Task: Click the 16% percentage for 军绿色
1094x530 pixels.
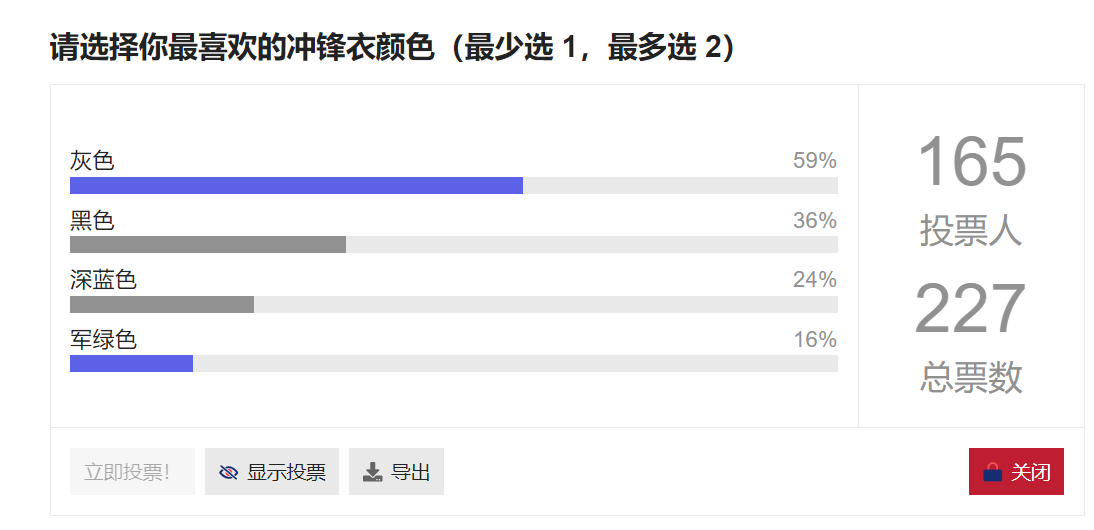Action: click(x=815, y=340)
